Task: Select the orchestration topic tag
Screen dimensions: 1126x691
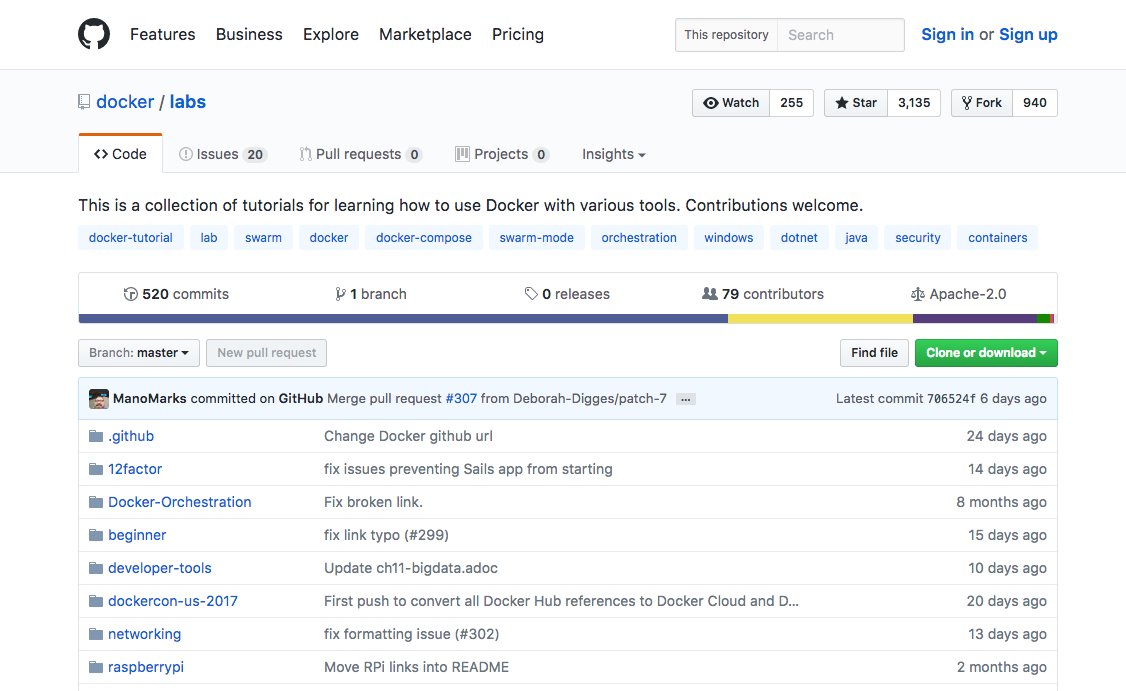Action: (x=639, y=238)
